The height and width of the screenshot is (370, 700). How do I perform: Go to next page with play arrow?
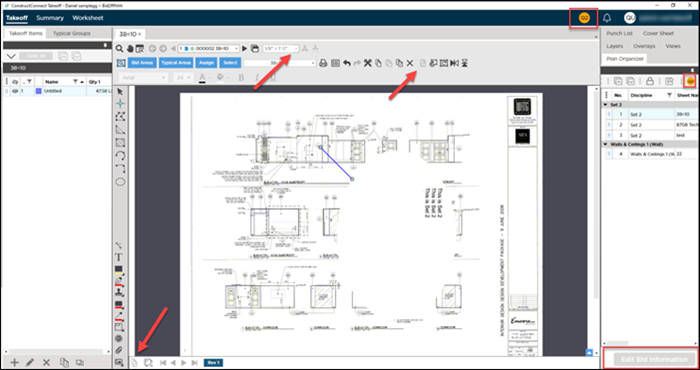pos(245,48)
